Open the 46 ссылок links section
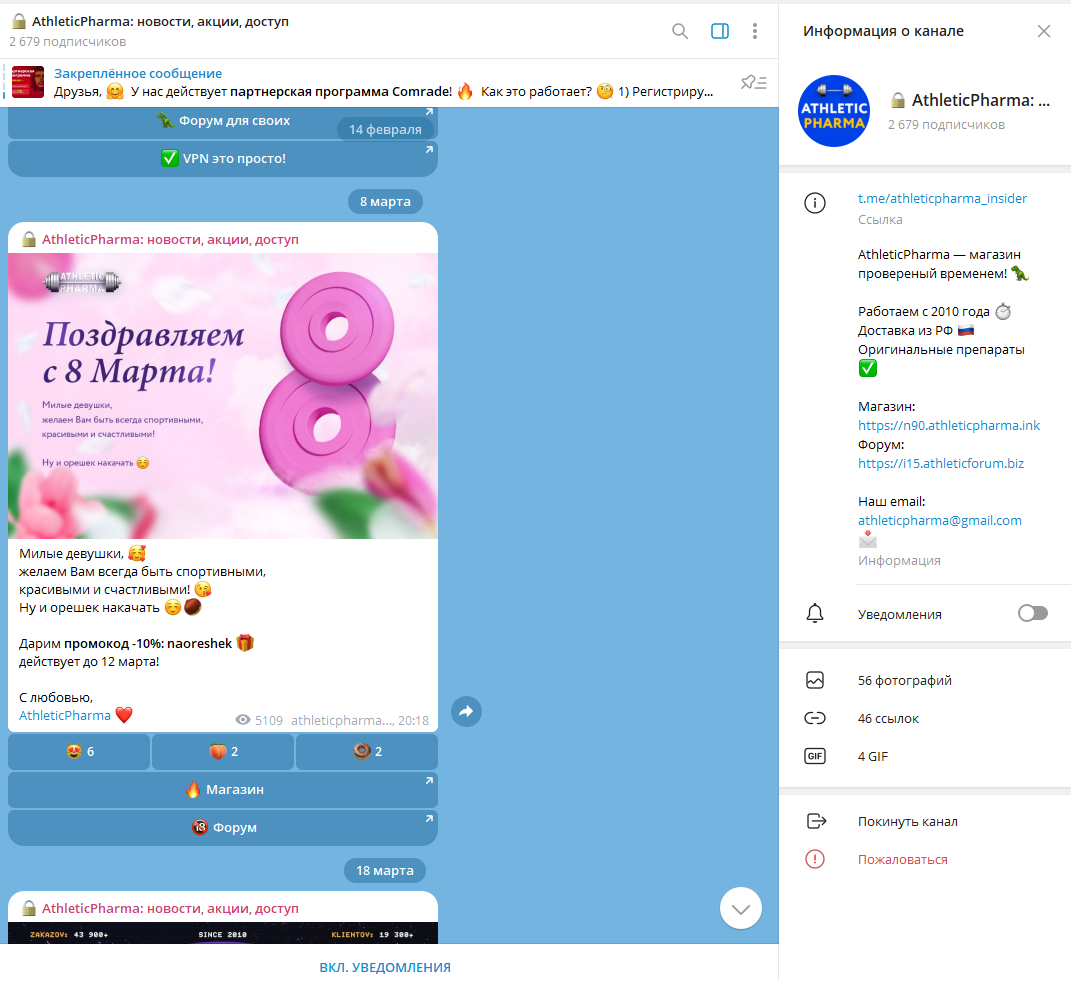This screenshot has width=1071, height=981. 888,718
